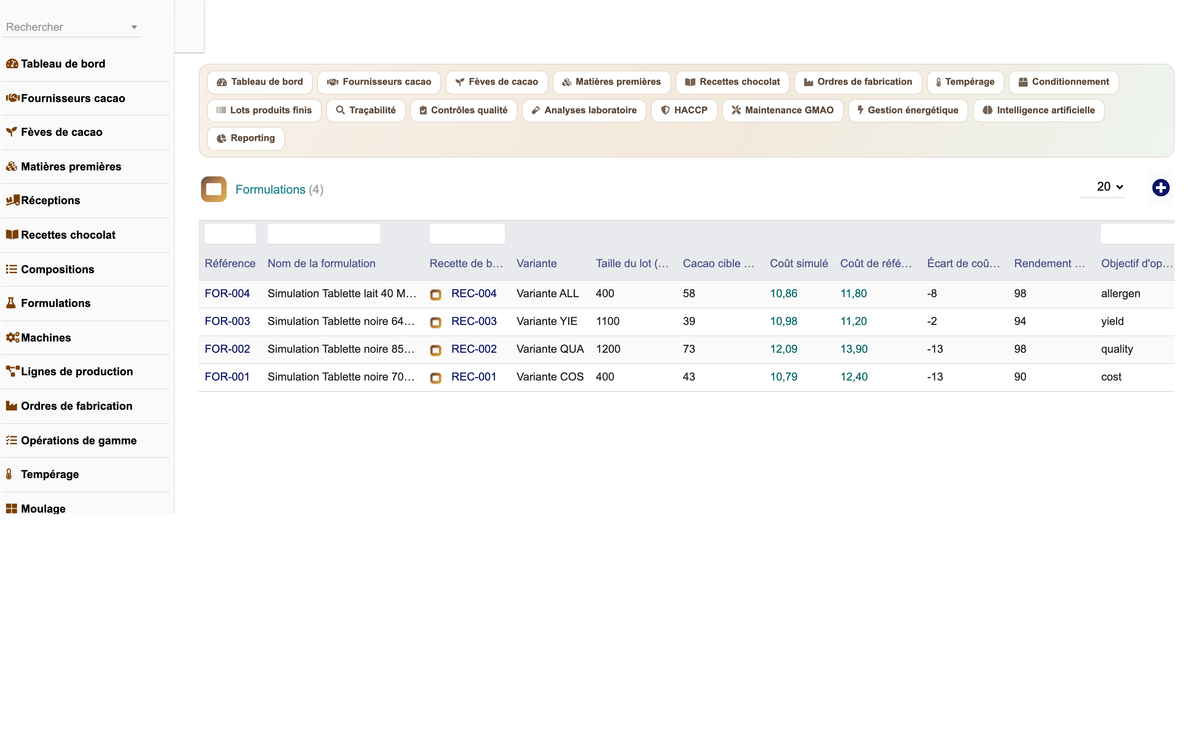Click the Formulations title link

(270, 189)
